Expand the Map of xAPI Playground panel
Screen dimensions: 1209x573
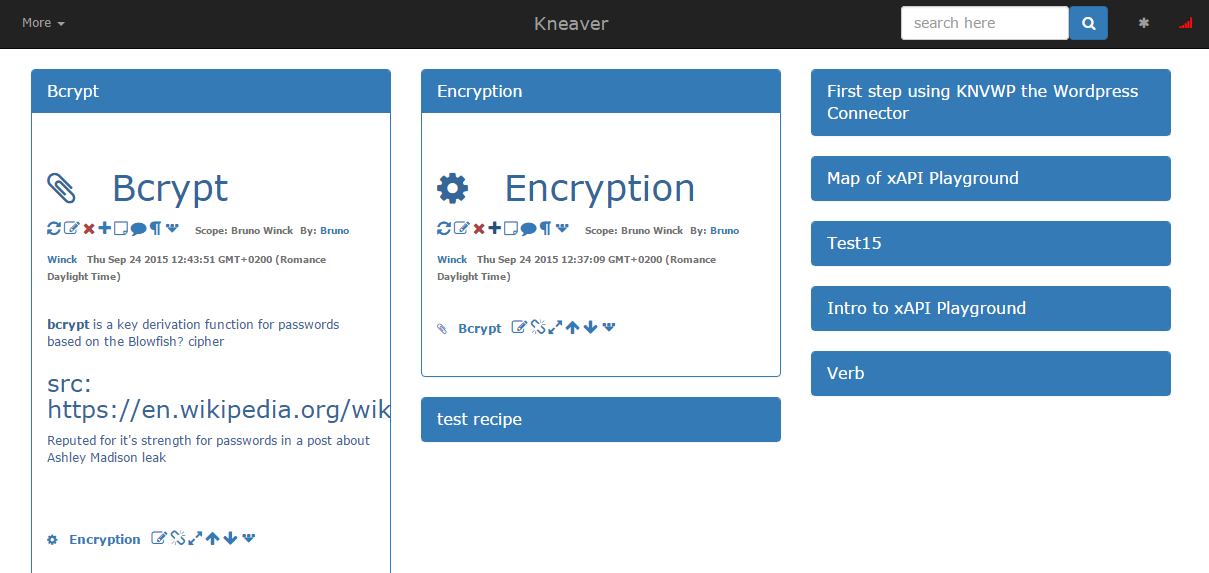point(991,178)
